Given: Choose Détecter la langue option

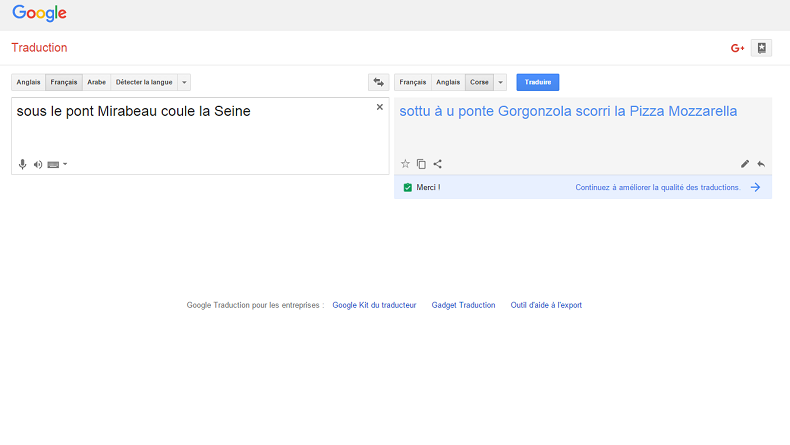Looking at the screenshot, I should click(144, 82).
